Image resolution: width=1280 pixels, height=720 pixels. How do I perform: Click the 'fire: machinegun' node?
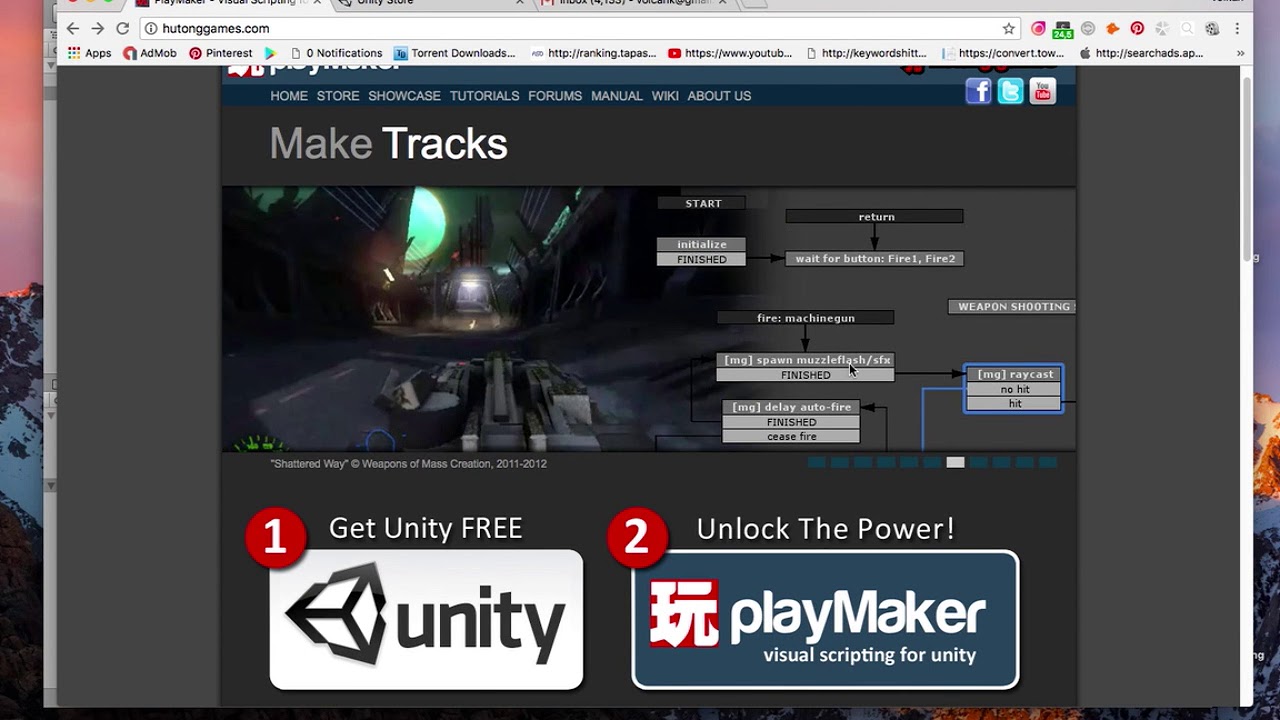tap(805, 318)
